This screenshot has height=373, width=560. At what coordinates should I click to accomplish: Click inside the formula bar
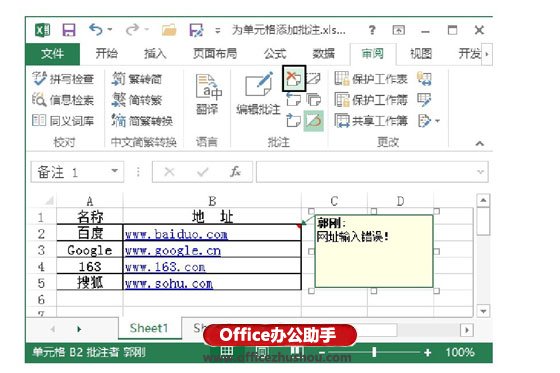[366, 172]
